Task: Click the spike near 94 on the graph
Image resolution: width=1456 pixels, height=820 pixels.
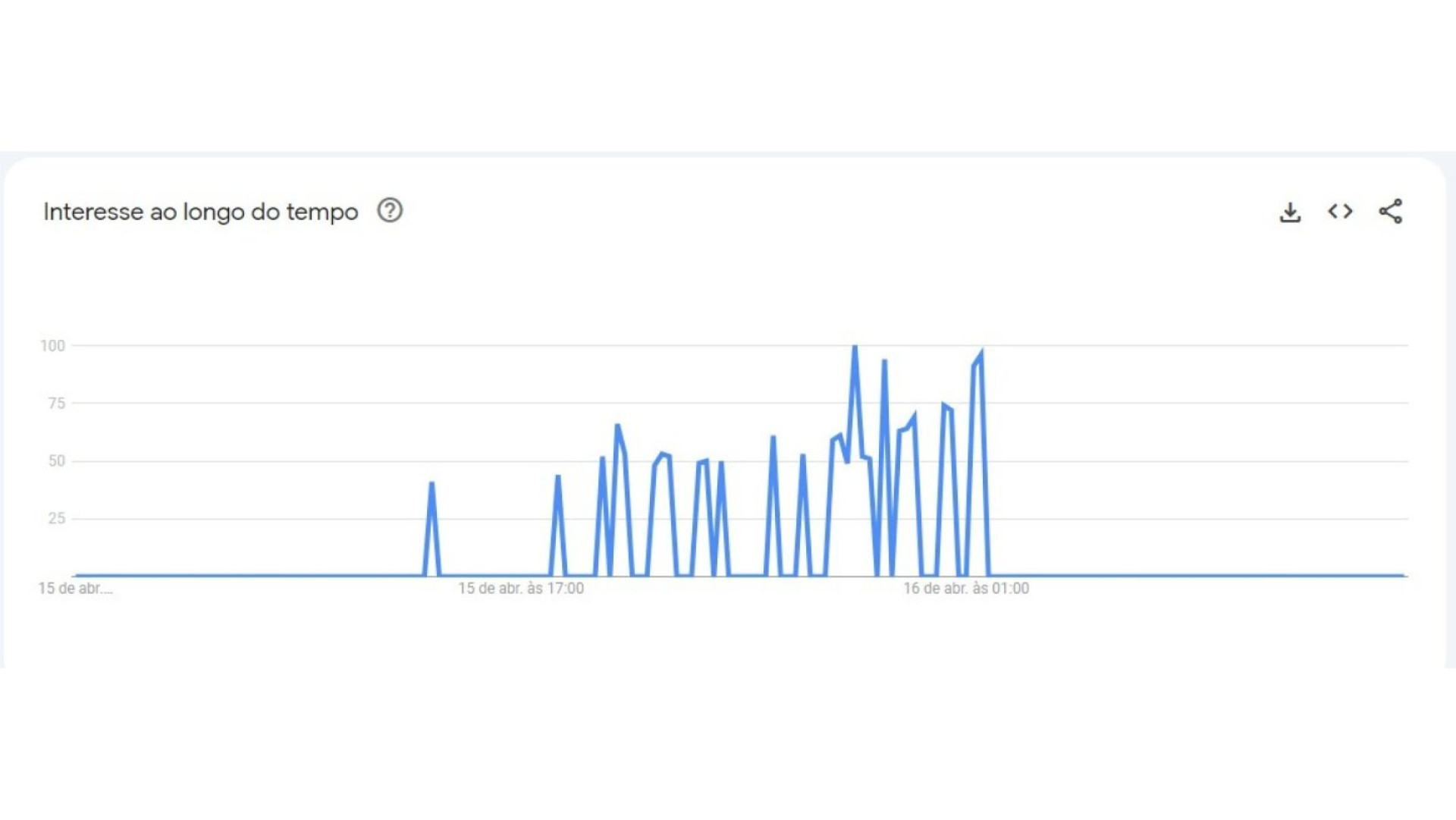Action: pyautogui.click(x=883, y=360)
